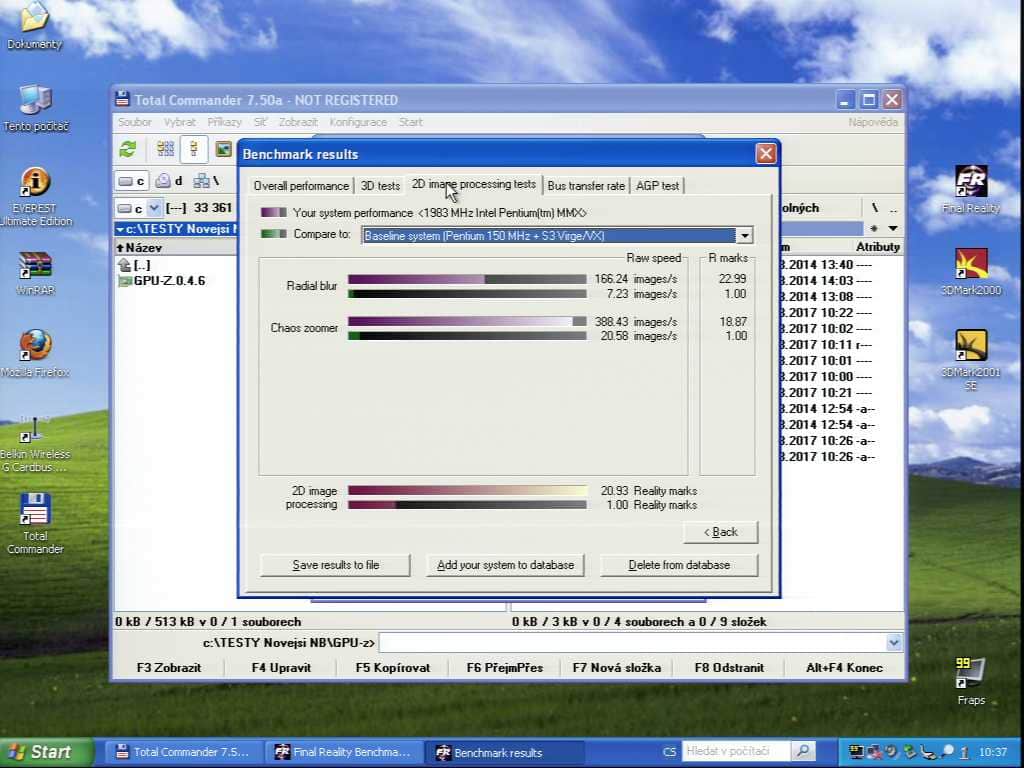The height and width of the screenshot is (768, 1024).
Task: Open the Start menu
Action: click(46, 752)
